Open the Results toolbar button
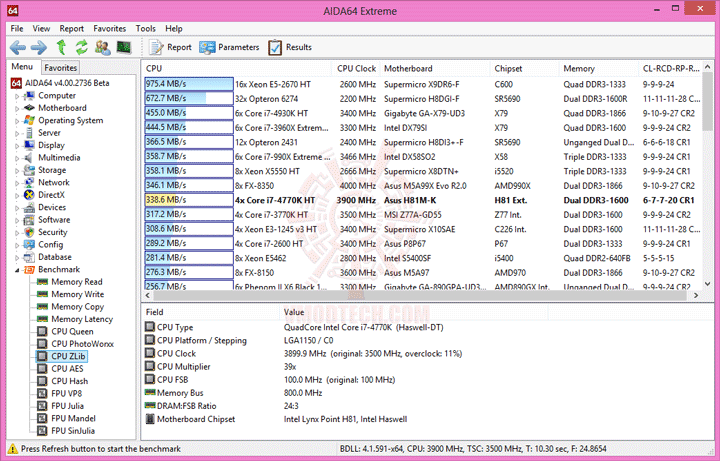720x461 pixels. (x=290, y=47)
